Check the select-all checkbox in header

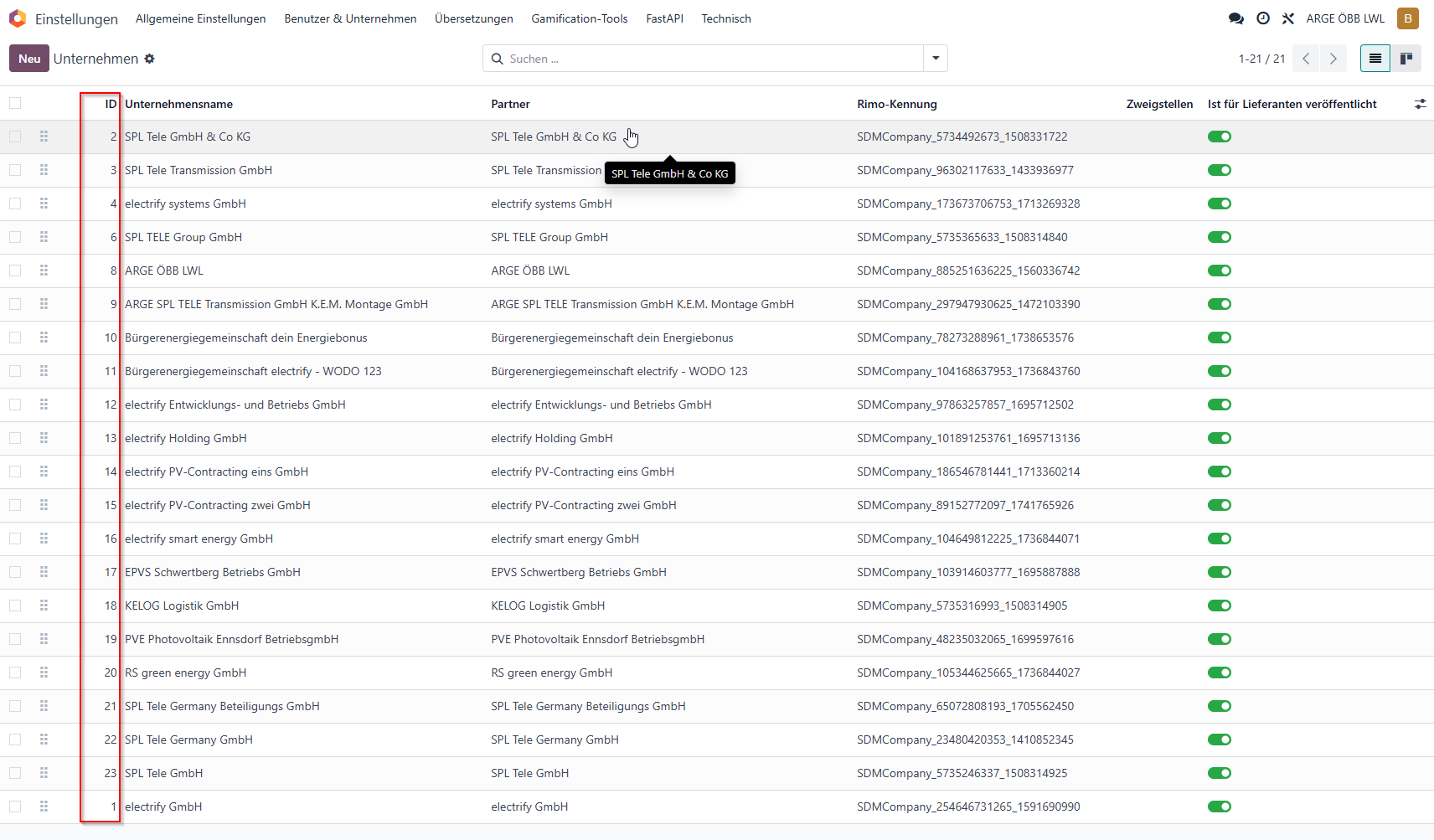[x=15, y=103]
